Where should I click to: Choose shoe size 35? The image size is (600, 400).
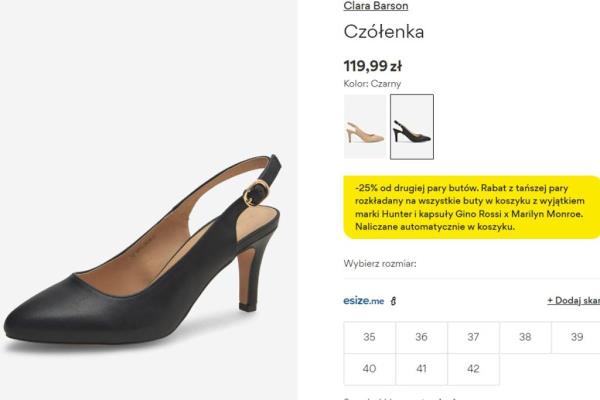pyautogui.click(x=370, y=338)
